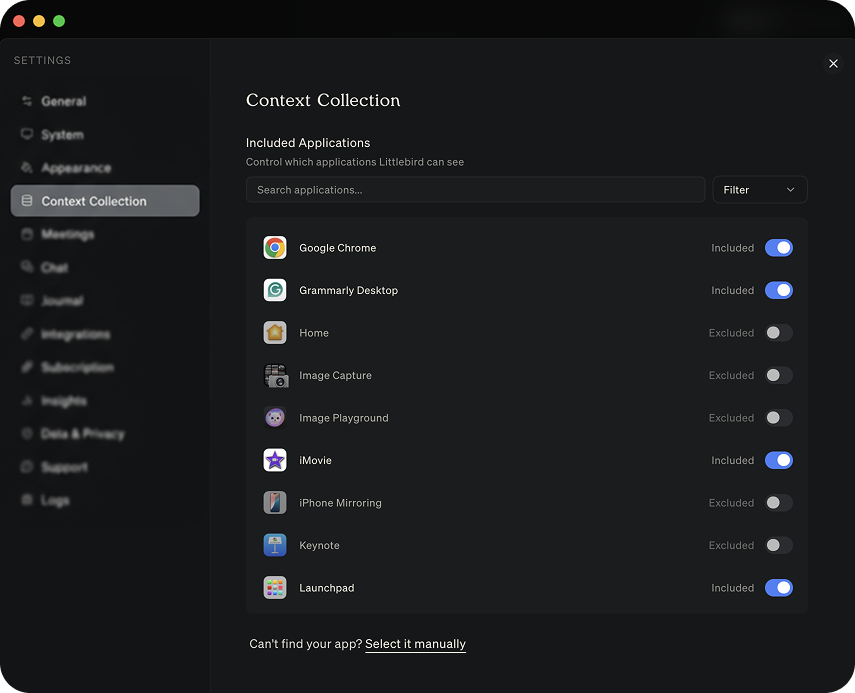Click the Image Playground app icon
This screenshot has width=855, height=693.
pyautogui.click(x=274, y=417)
